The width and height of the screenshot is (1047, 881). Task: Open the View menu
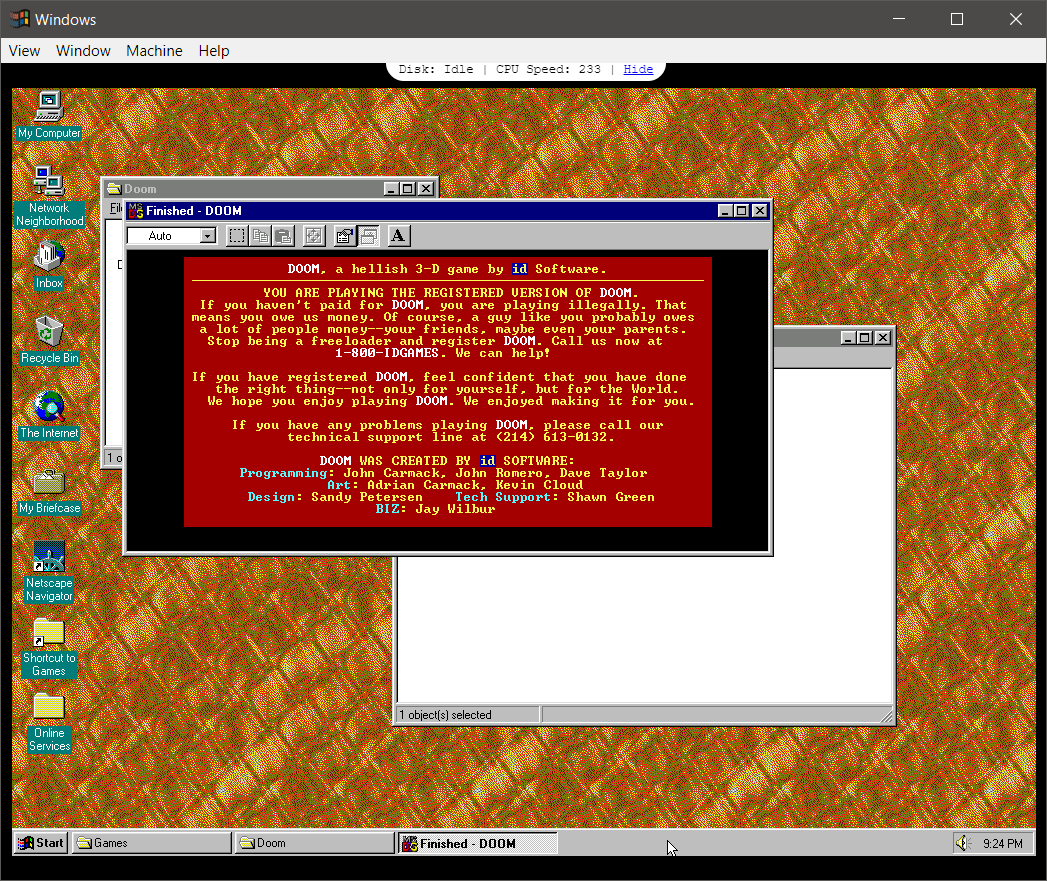coord(24,51)
